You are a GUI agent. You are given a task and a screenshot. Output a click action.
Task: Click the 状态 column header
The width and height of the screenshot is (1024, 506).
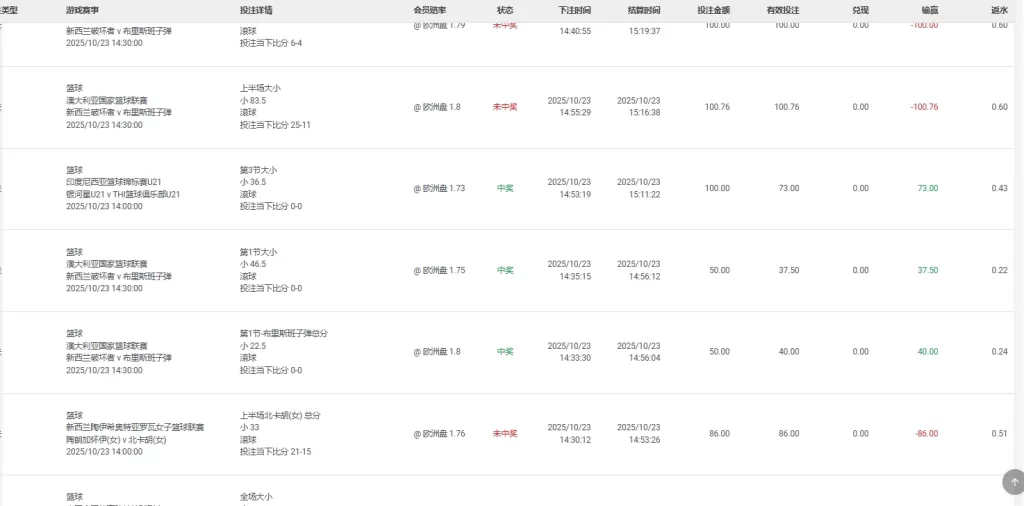(505, 9)
